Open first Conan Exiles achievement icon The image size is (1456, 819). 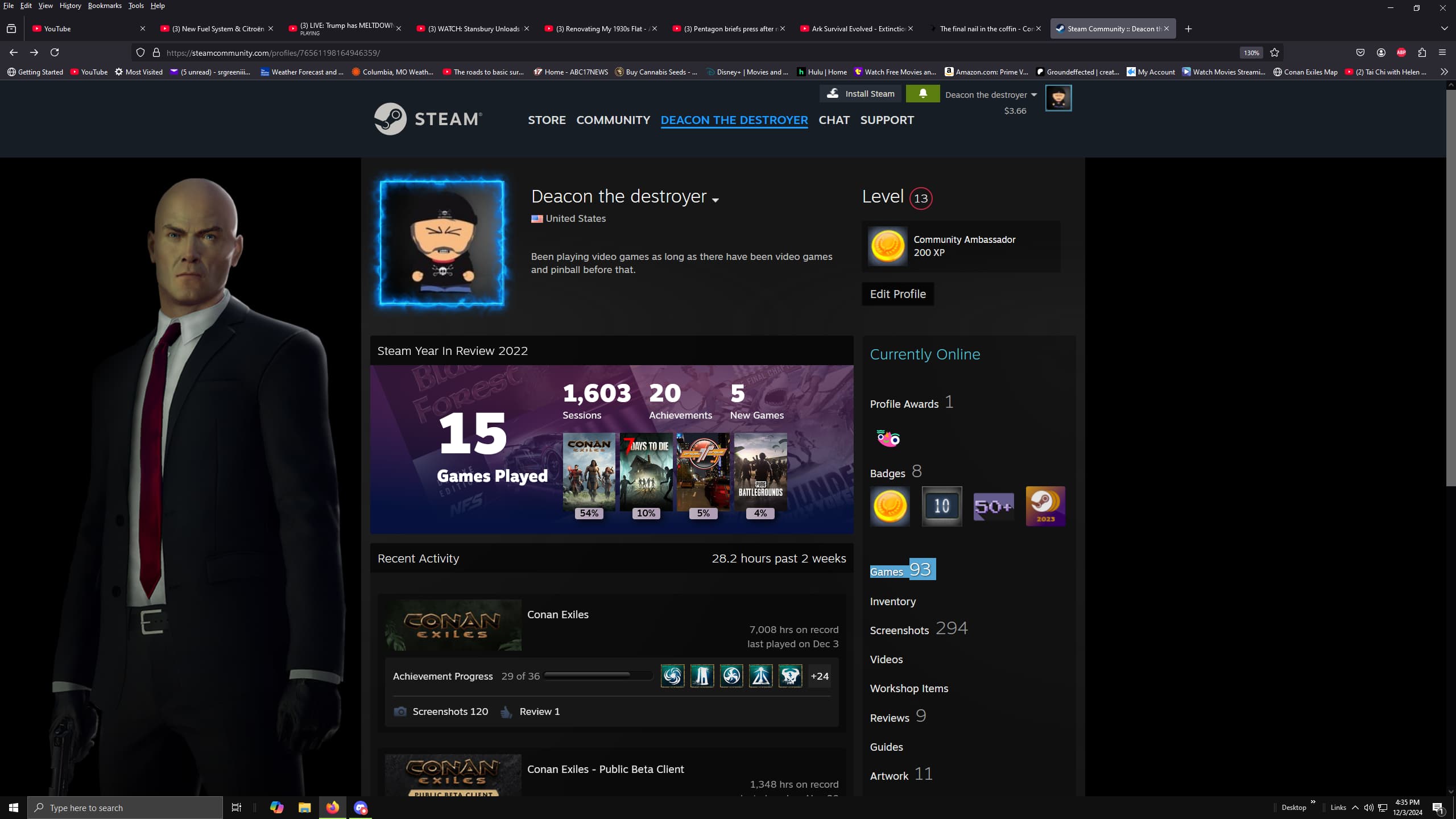pos(672,676)
